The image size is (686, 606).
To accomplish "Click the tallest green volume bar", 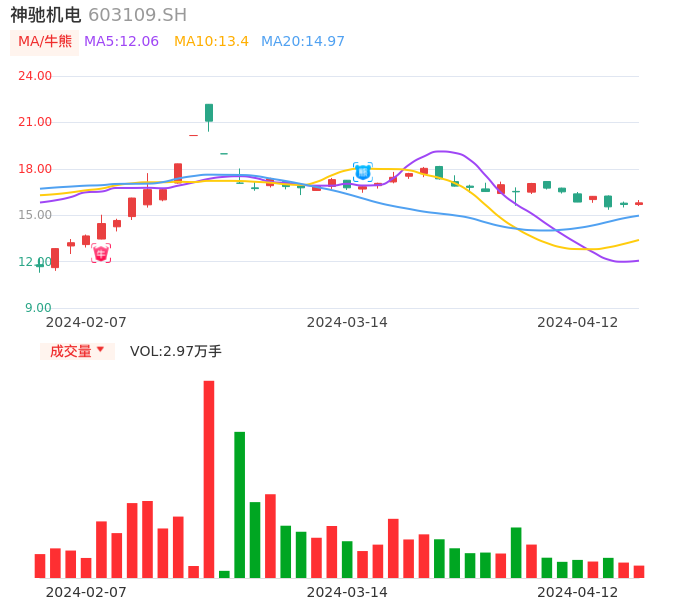I will 239,505.
